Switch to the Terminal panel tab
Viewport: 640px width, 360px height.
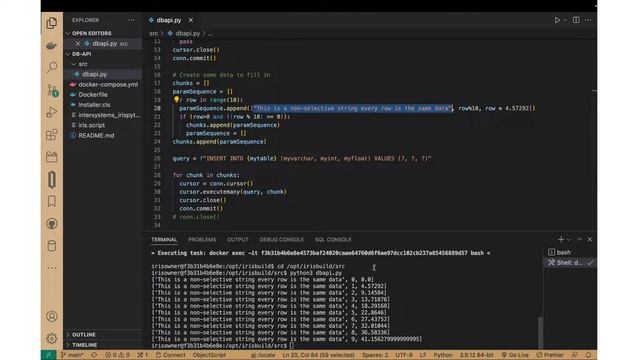click(164, 240)
